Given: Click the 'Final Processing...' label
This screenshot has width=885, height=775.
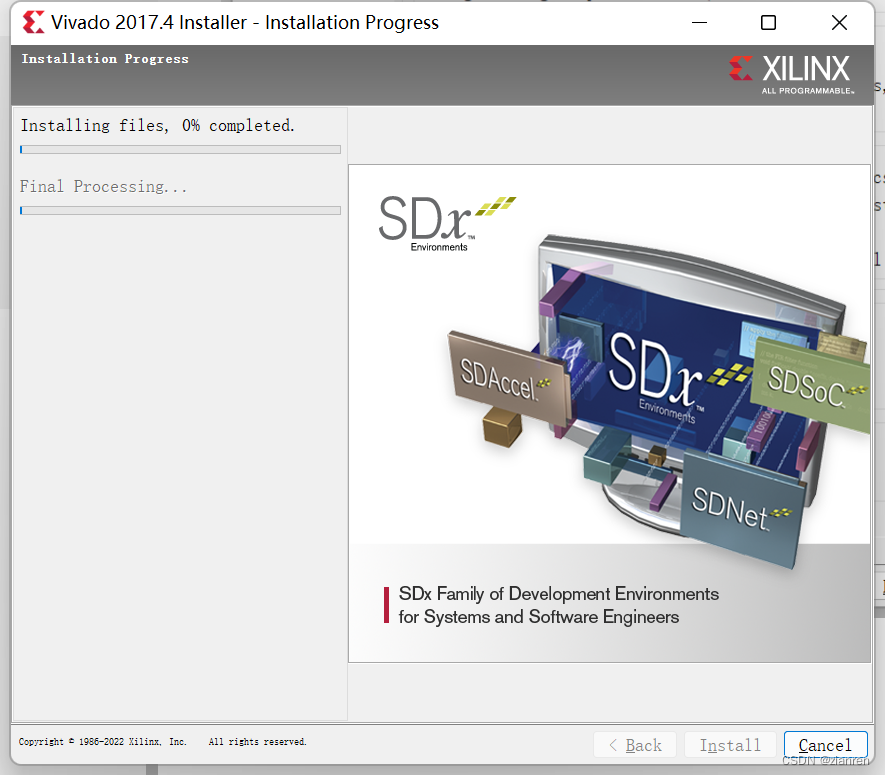Looking at the screenshot, I should (103, 186).
